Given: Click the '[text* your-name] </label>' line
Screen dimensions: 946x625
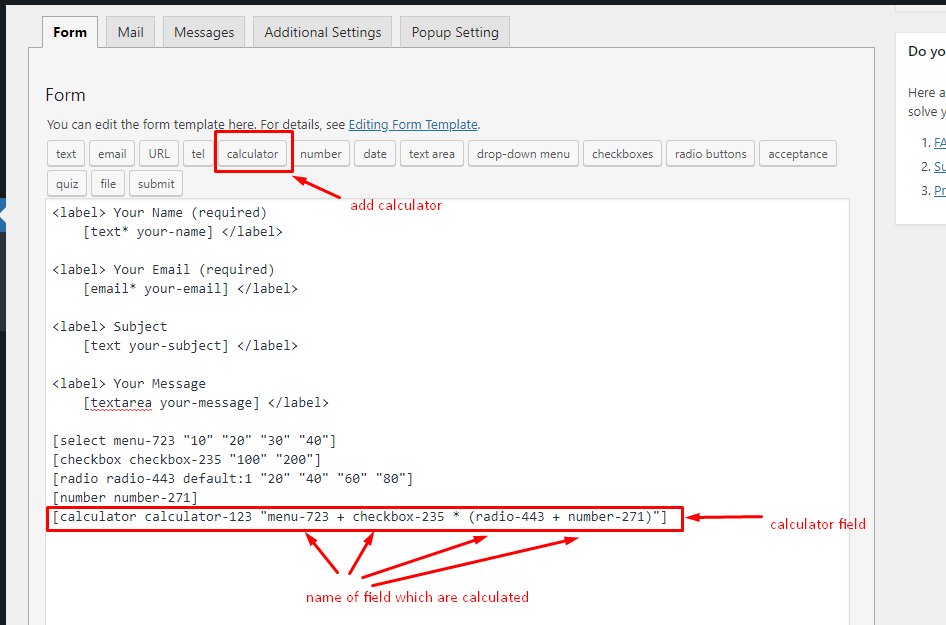Looking at the screenshot, I should 183,232.
